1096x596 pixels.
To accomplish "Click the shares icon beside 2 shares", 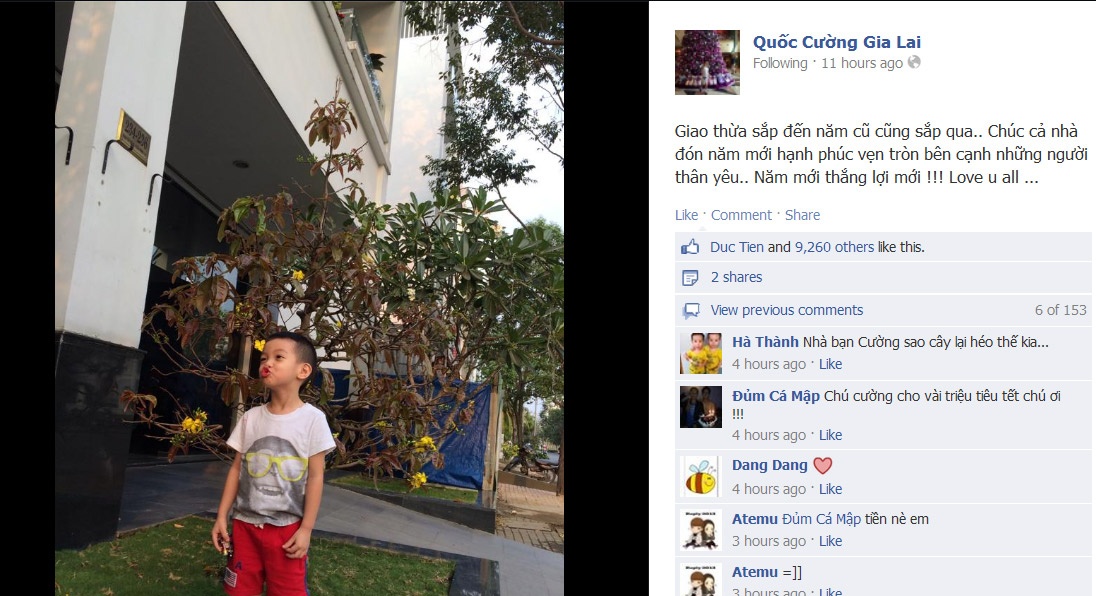I will click(x=690, y=278).
